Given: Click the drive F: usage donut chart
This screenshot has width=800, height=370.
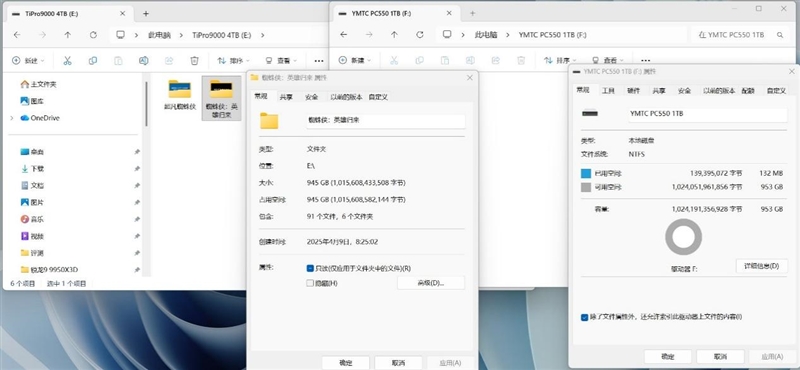Looking at the screenshot, I should pos(684,237).
